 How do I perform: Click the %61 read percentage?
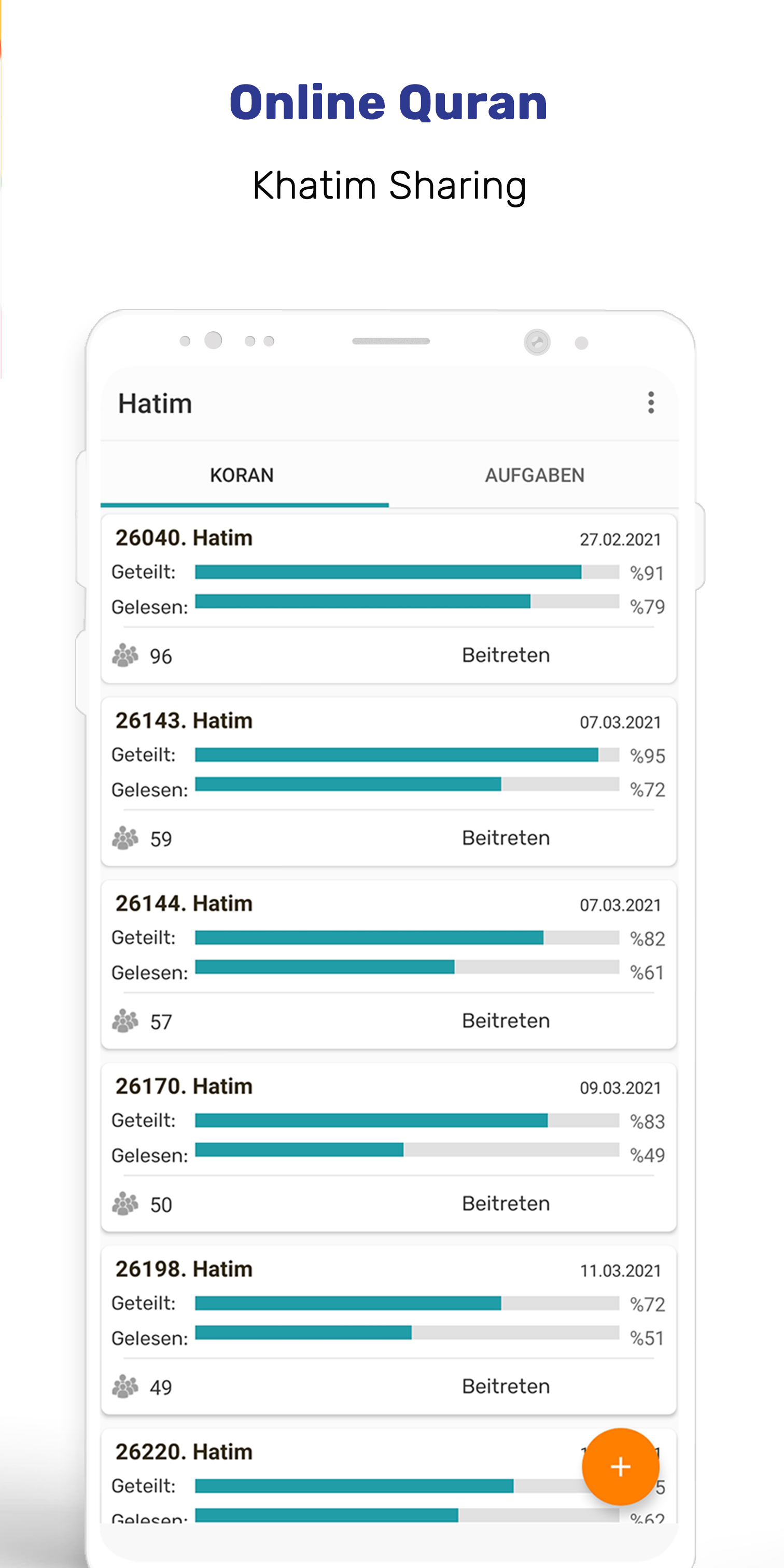pos(647,972)
